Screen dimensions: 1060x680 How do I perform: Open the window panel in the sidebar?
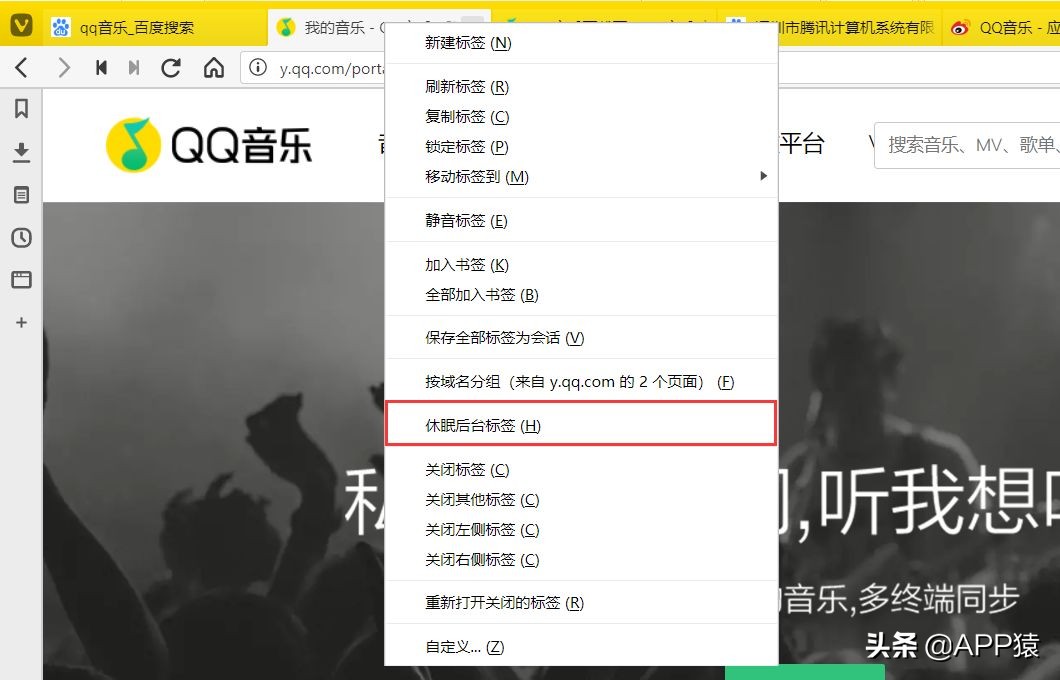pos(21,280)
